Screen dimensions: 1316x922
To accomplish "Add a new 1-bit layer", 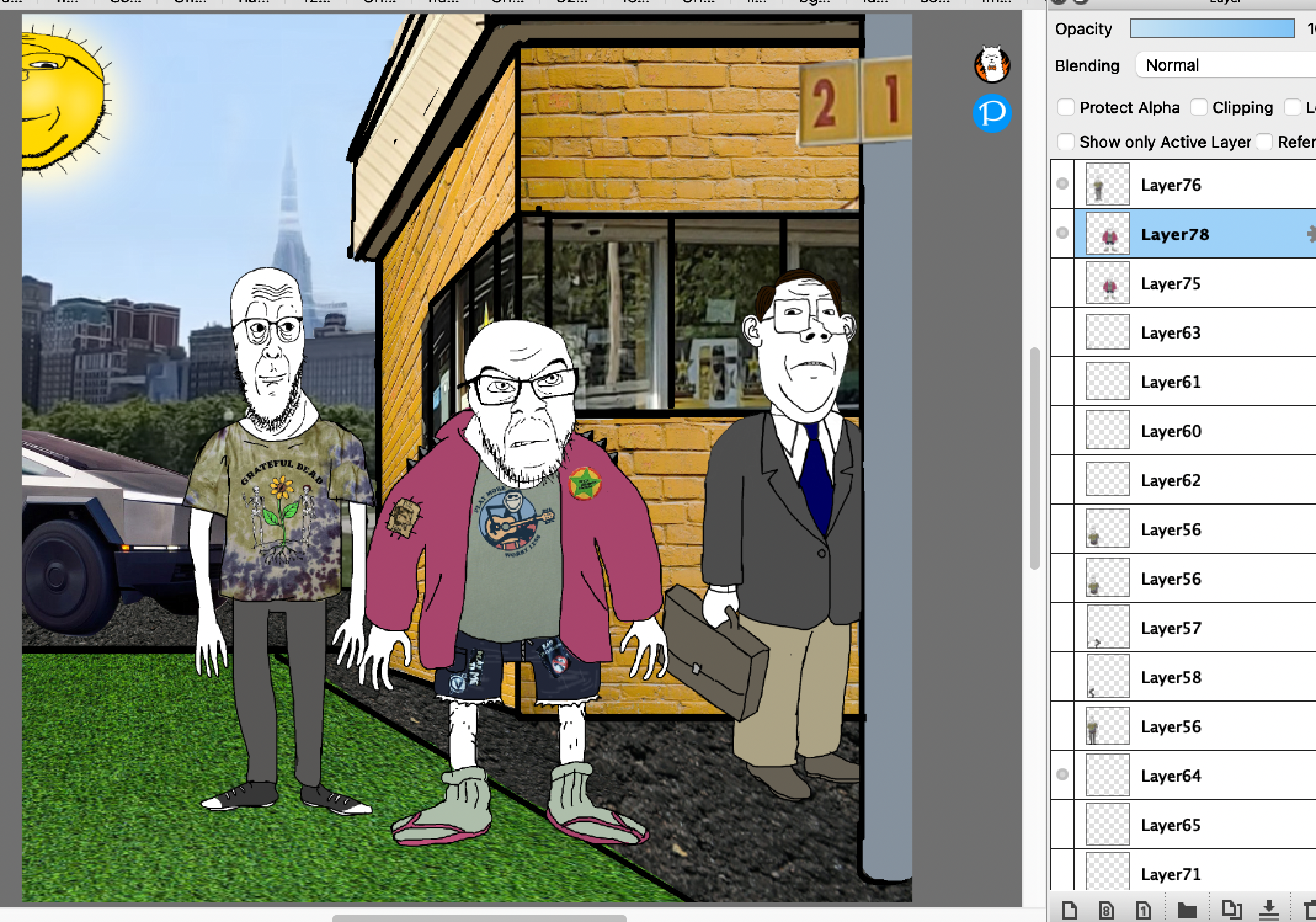I will click(1143, 910).
